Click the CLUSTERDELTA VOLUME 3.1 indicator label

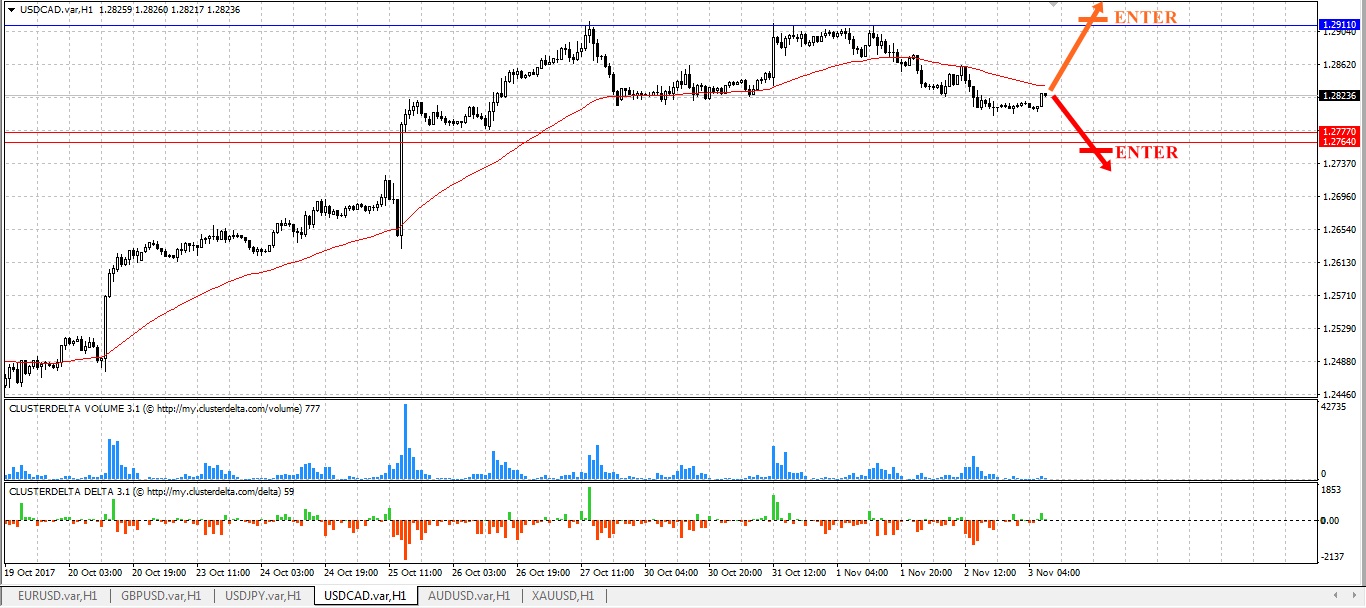point(164,408)
